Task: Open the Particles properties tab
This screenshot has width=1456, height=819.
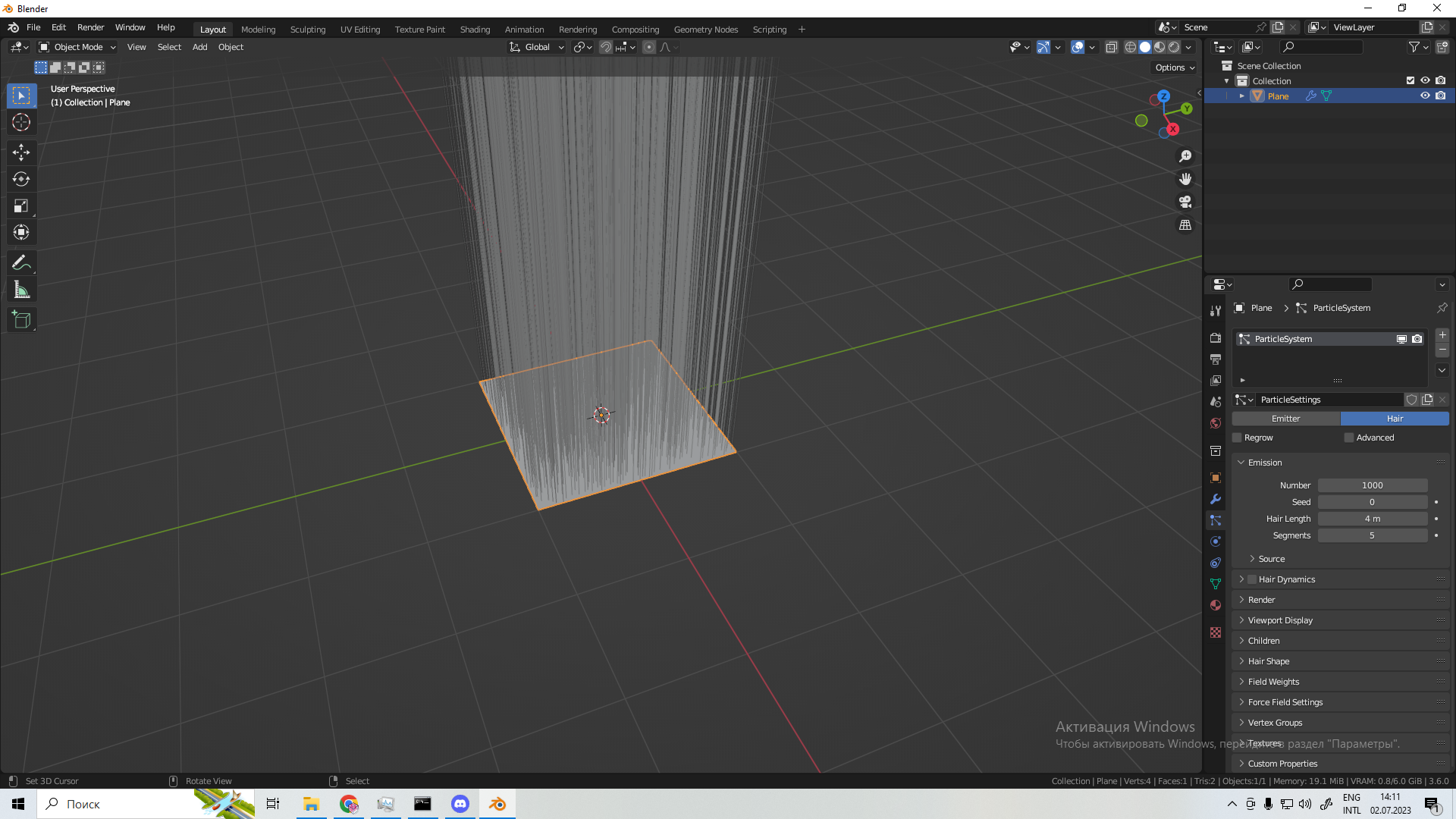Action: (x=1216, y=520)
